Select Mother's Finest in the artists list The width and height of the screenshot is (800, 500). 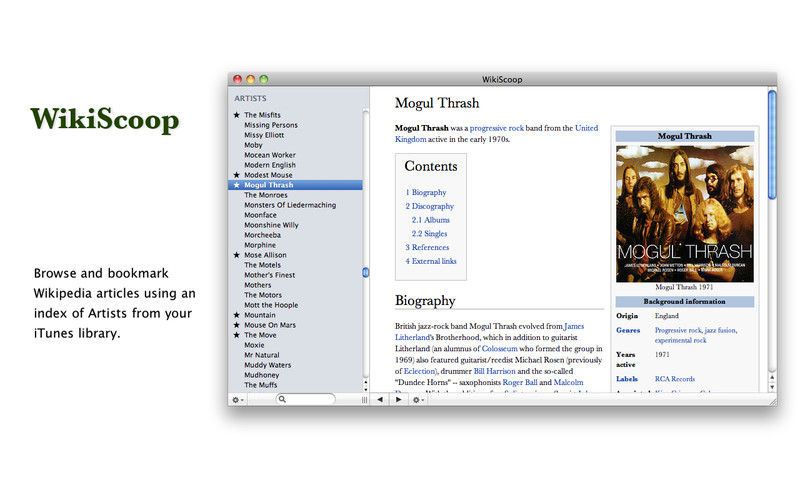pos(269,275)
